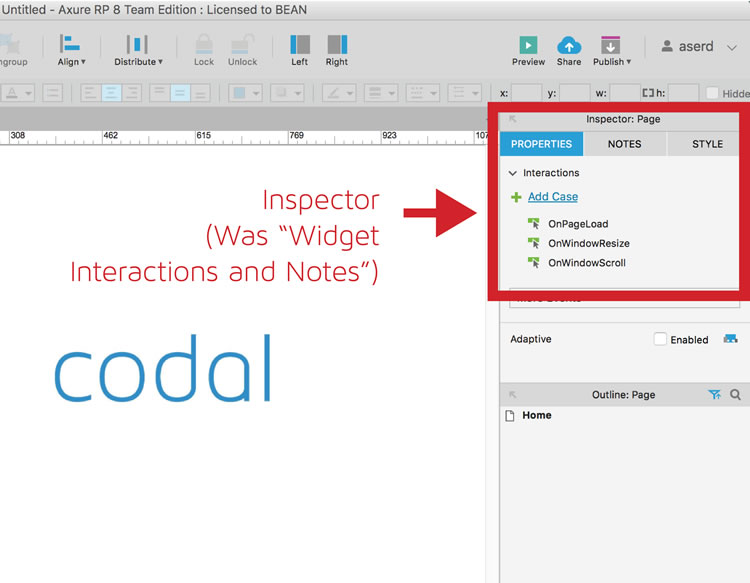
Task: Toggle the Left panel icon
Action: [x=300, y=50]
